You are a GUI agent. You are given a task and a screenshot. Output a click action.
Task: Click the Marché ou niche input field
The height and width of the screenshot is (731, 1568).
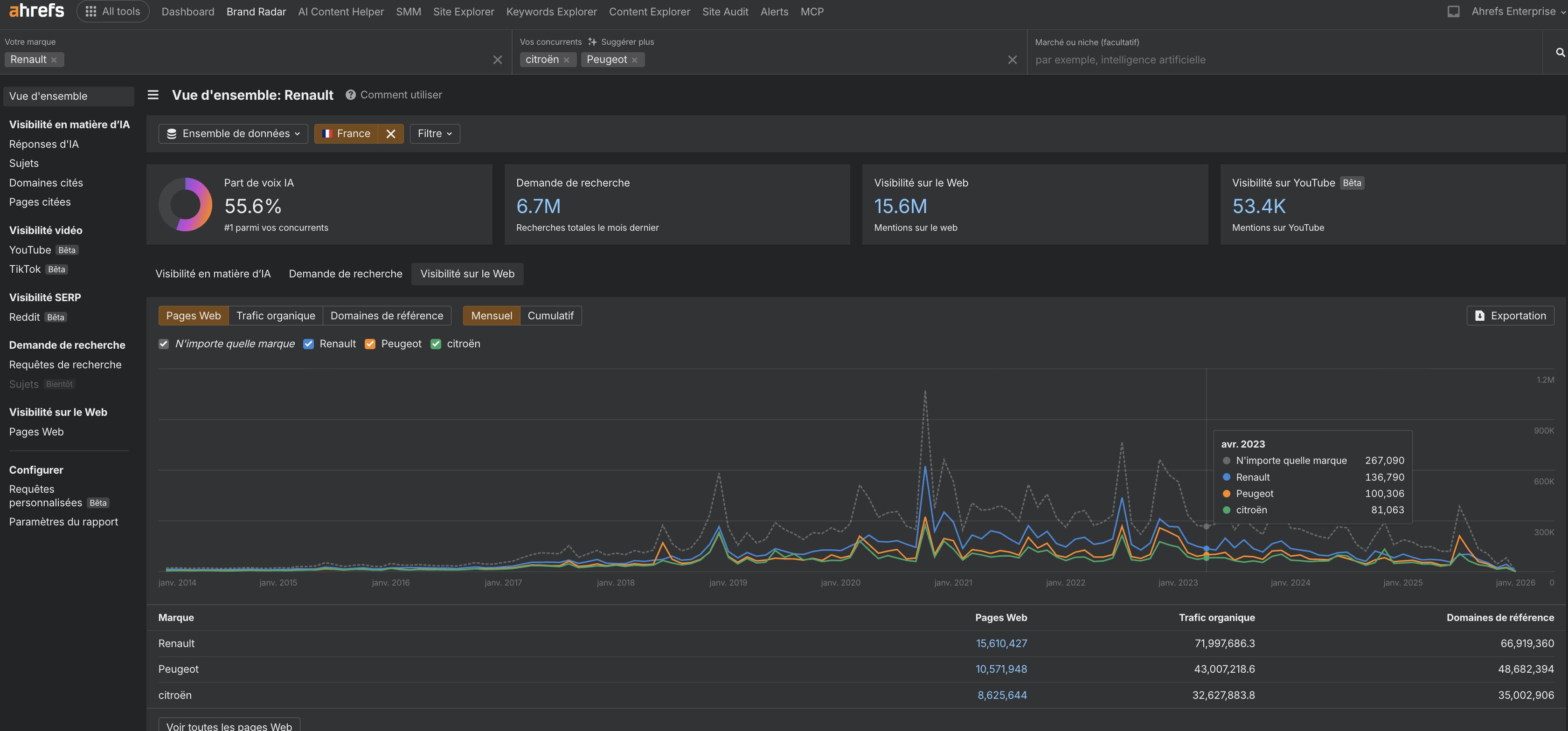click(x=1248, y=59)
